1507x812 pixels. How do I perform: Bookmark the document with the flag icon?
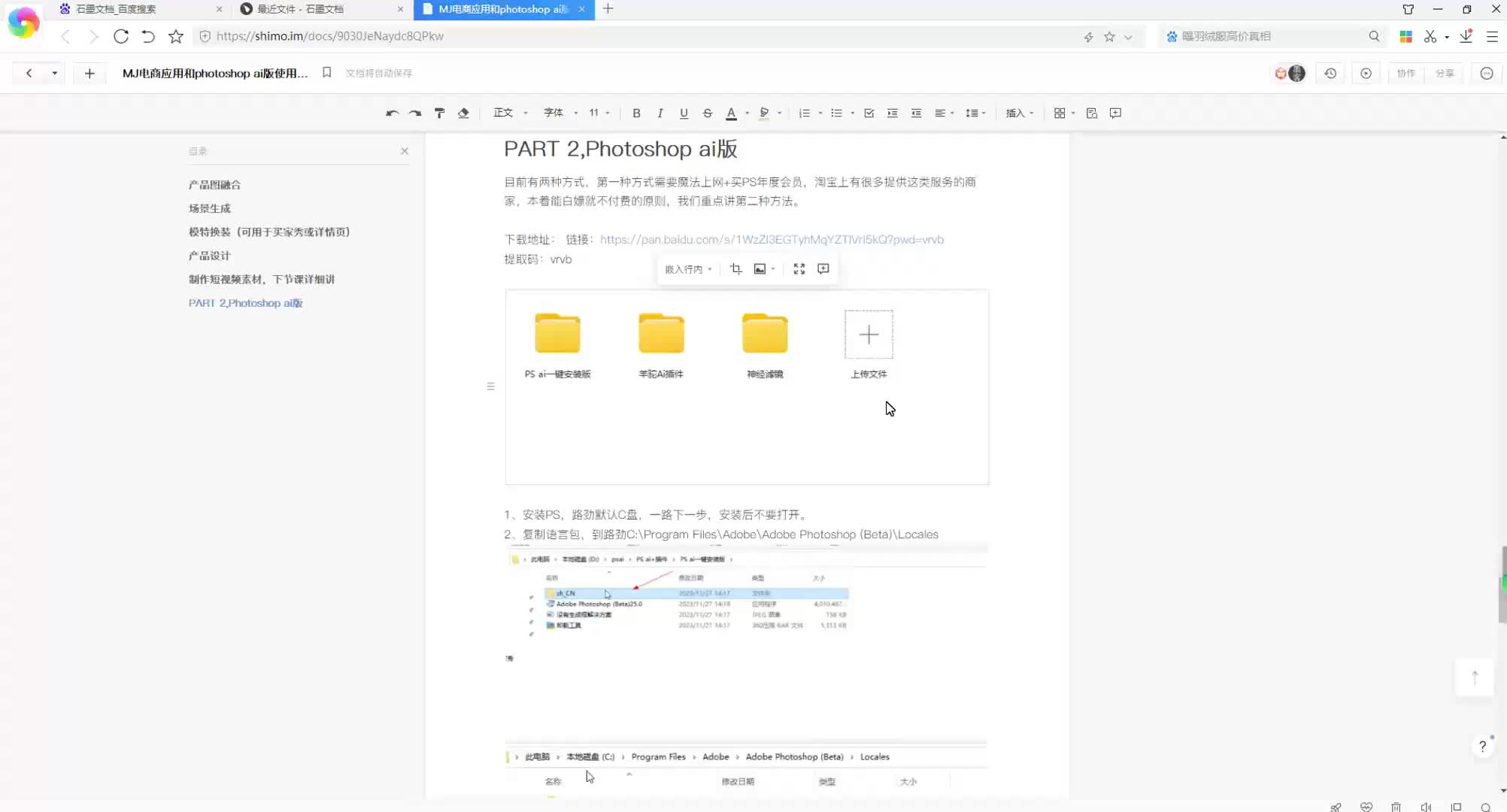click(x=327, y=72)
